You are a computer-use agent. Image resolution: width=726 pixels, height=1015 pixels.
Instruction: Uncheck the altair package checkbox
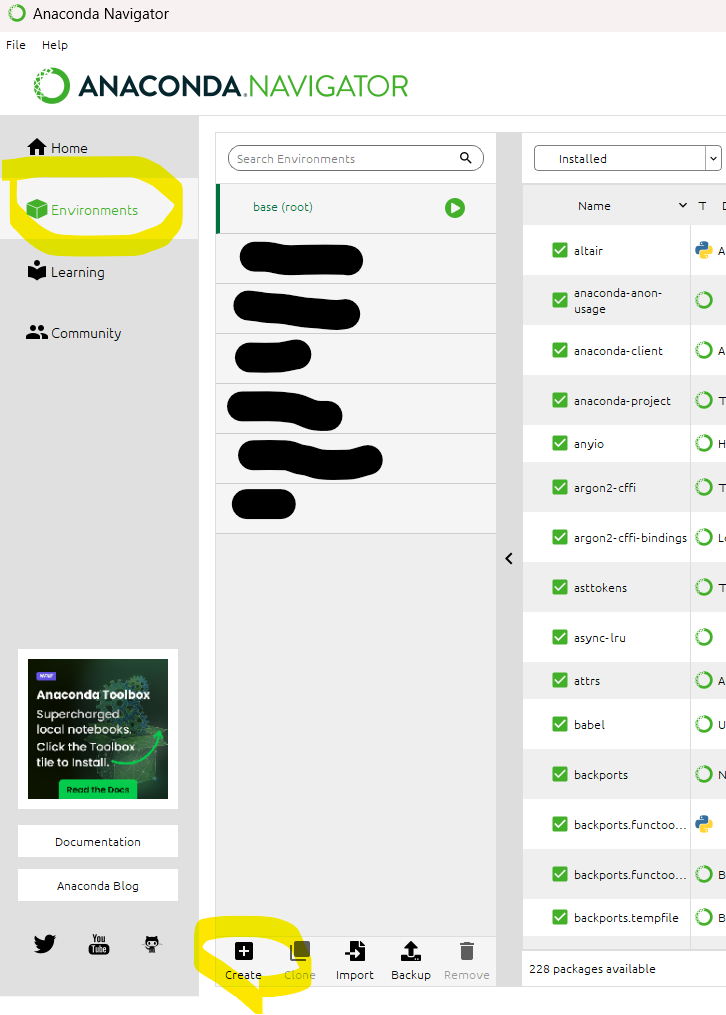(x=560, y=250)
